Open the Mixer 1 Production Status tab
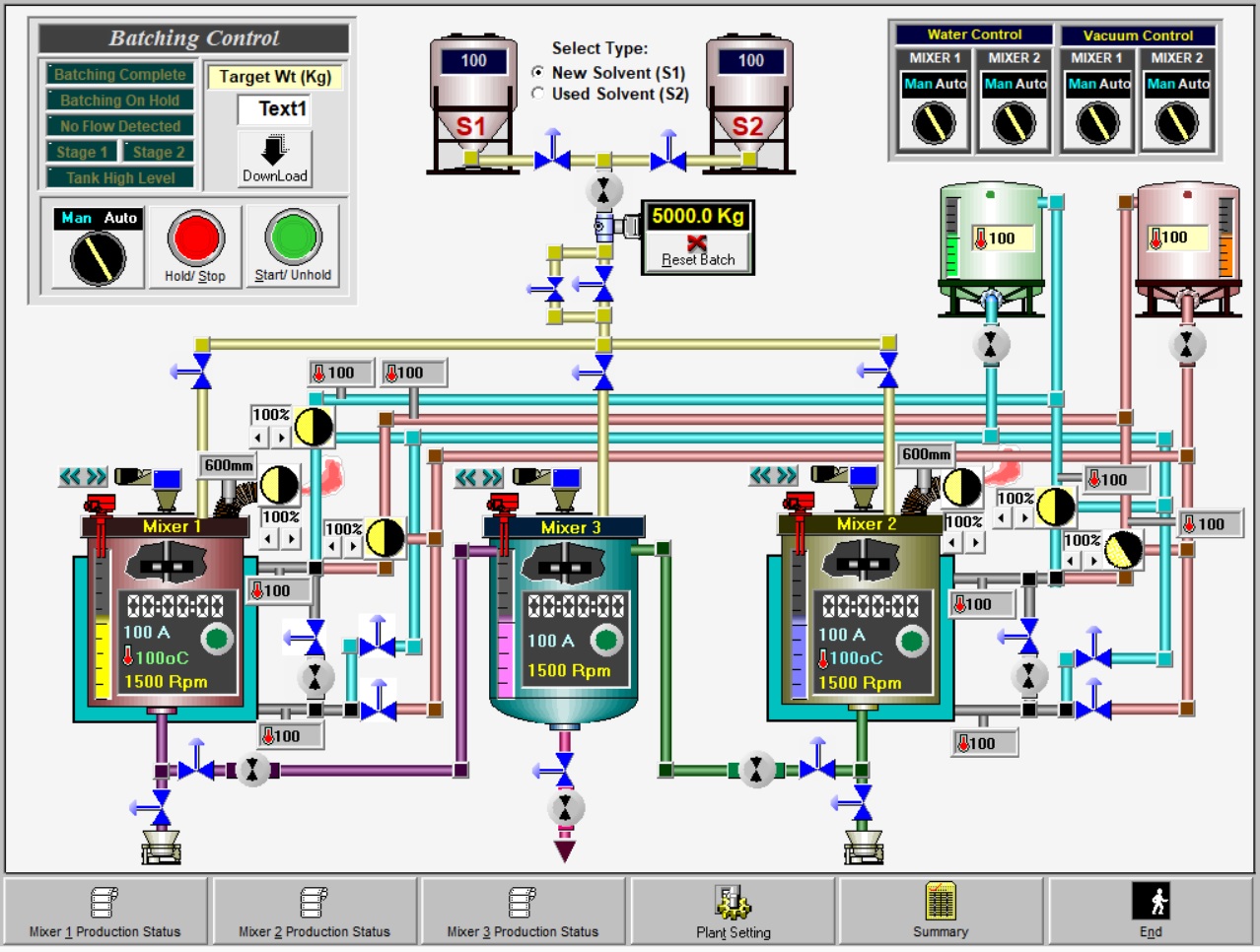Viewport: 1260px width, 952px height. [x=105, y=912]
